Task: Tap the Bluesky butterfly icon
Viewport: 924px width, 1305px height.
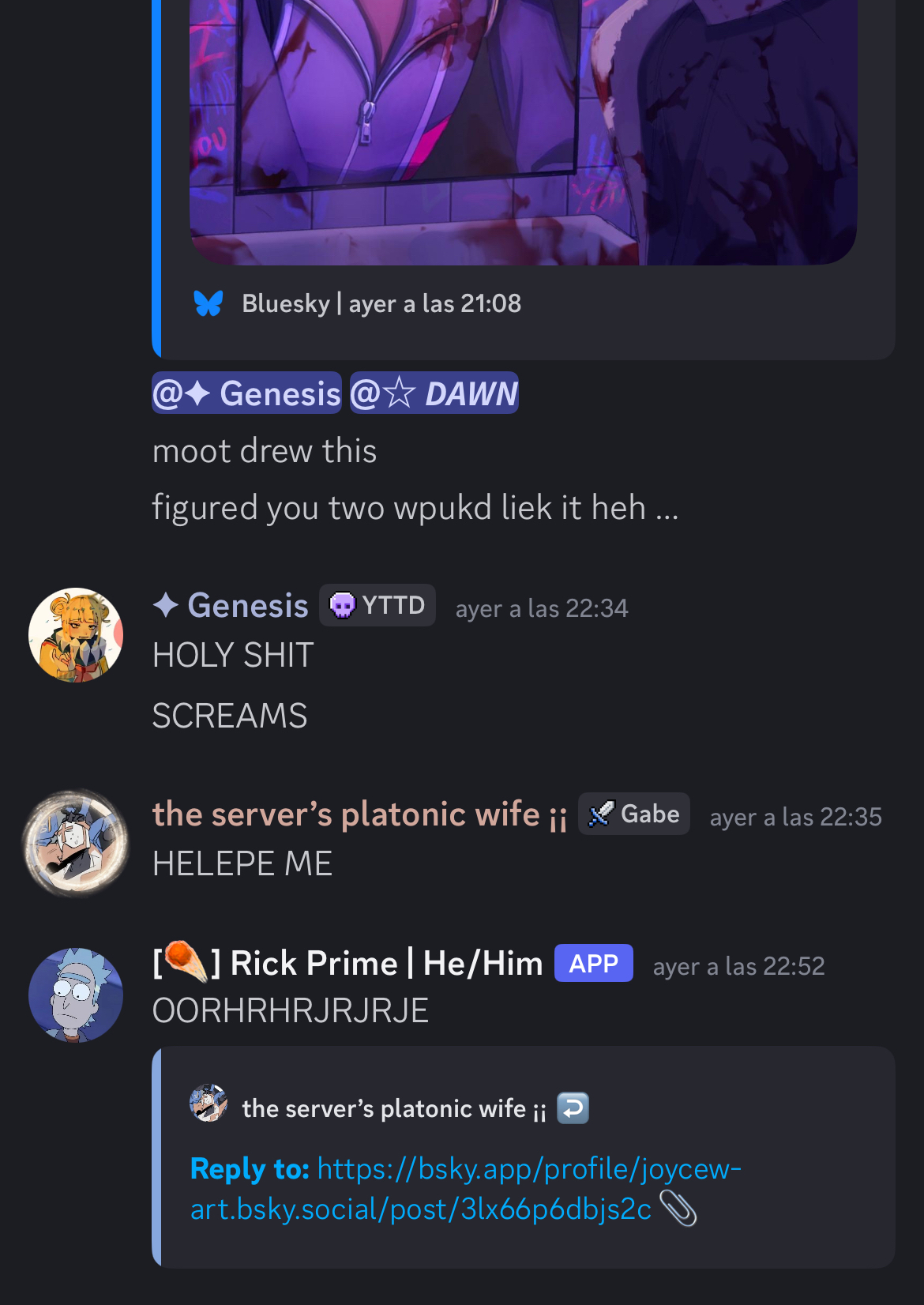Action: [208, 303]
